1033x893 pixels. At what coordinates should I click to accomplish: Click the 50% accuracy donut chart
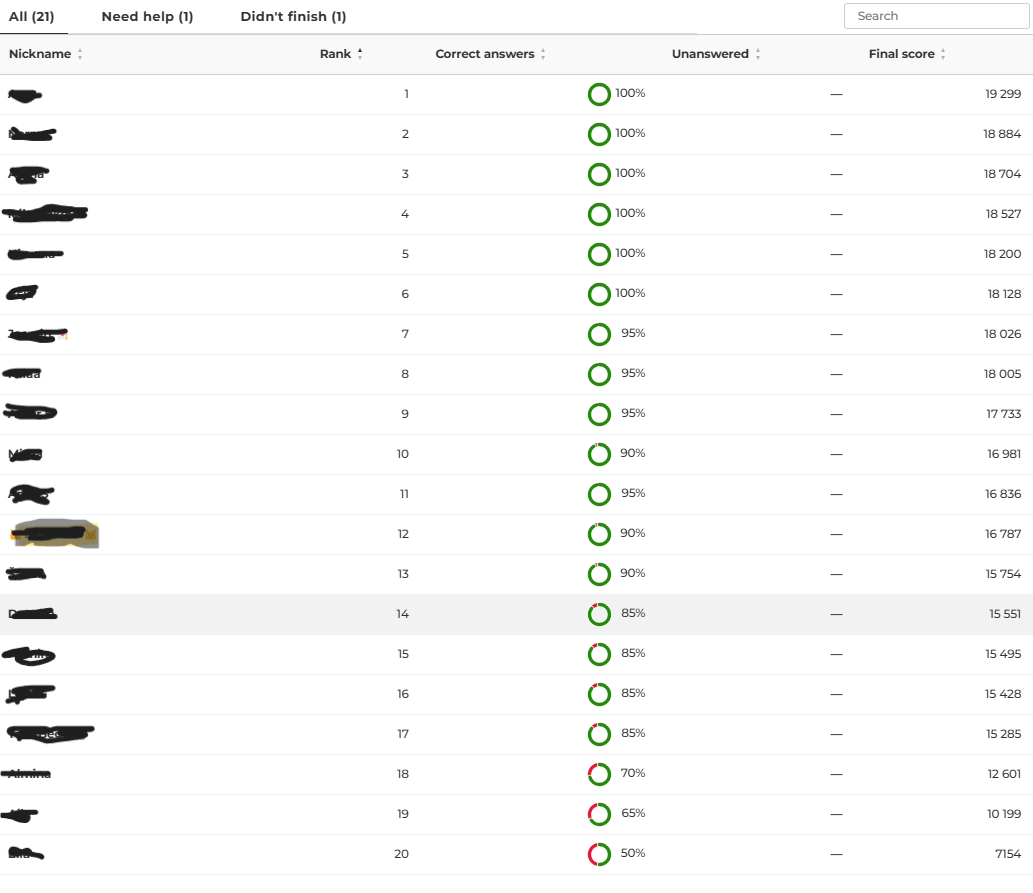click(x=599, y=854)
